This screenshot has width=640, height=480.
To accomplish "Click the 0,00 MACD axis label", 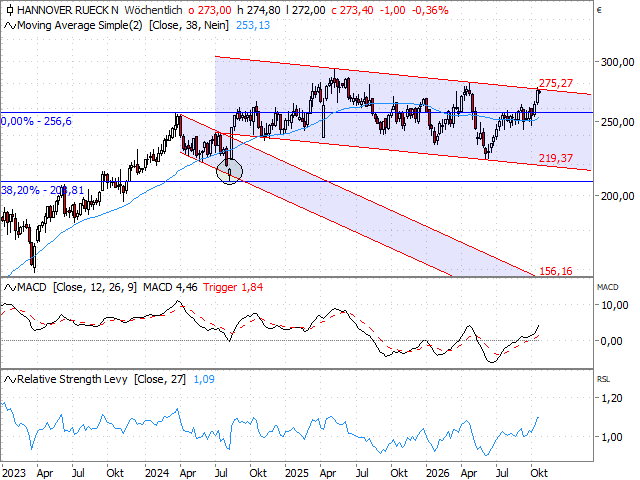I will coord(611,341).
